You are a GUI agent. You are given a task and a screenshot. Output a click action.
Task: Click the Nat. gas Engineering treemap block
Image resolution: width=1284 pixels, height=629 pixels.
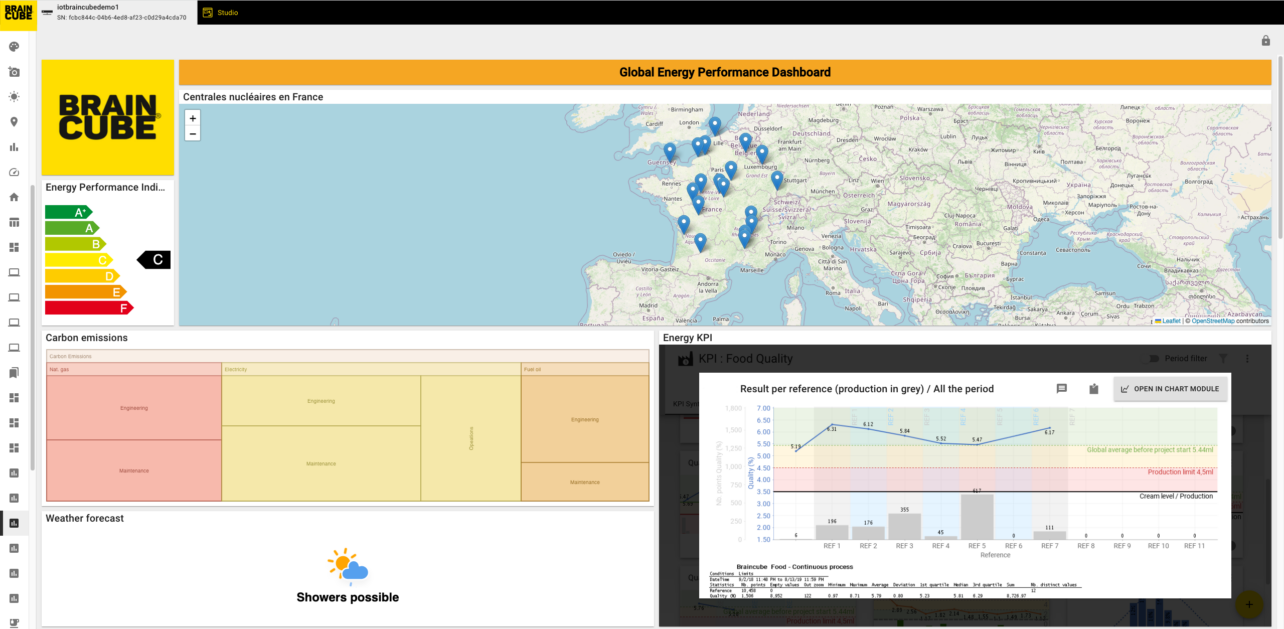point(134,408)
